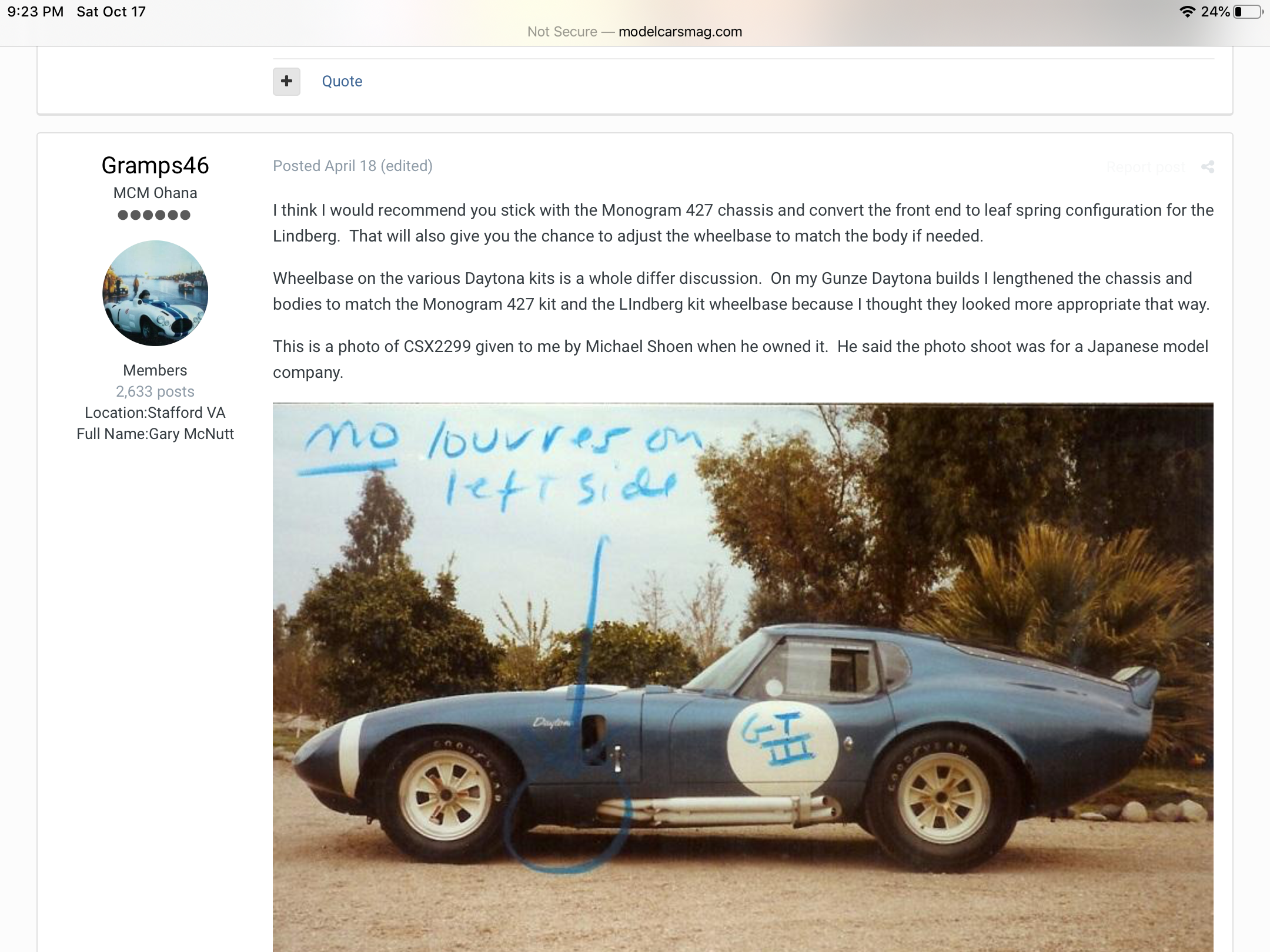Open the share post icon
This screenshot has width=1270, height=952.
pyautogui.click(x=1208, y=167)
